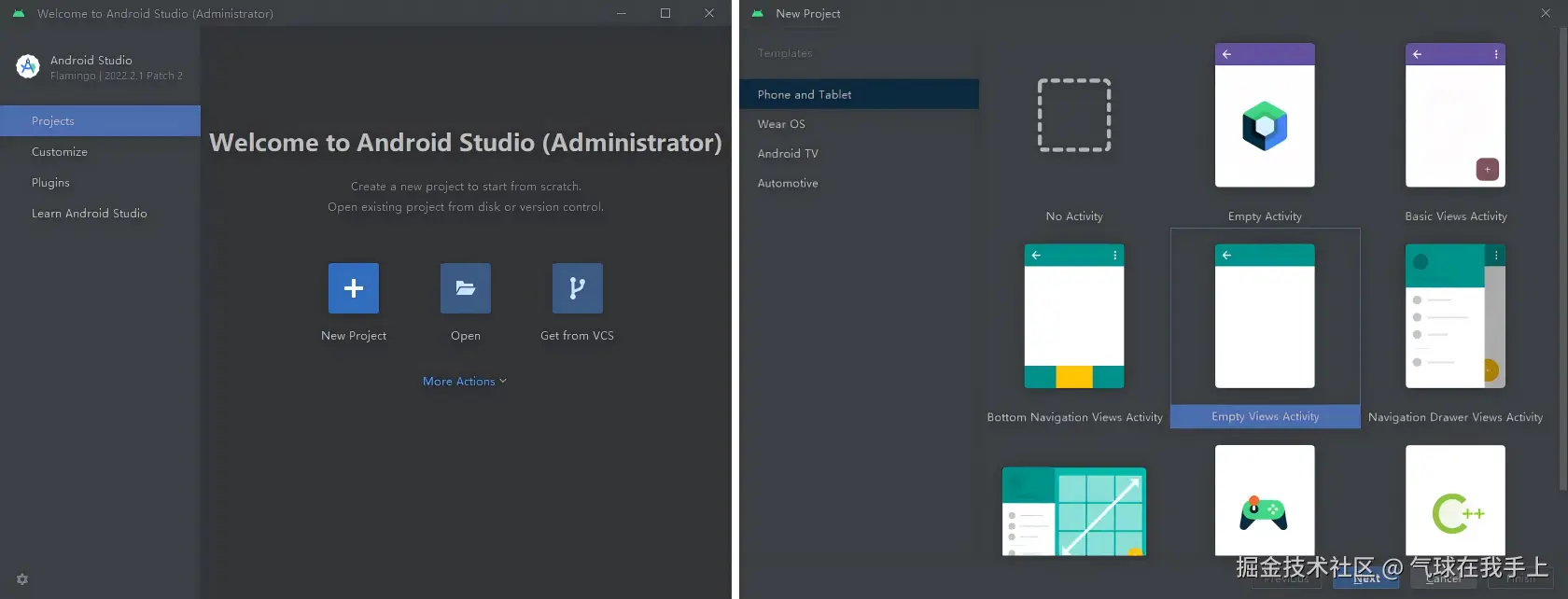Viewport: 1568px width, 599px height.
Task: Close the New Project dialog
Action: click(x=1546, y=13)
